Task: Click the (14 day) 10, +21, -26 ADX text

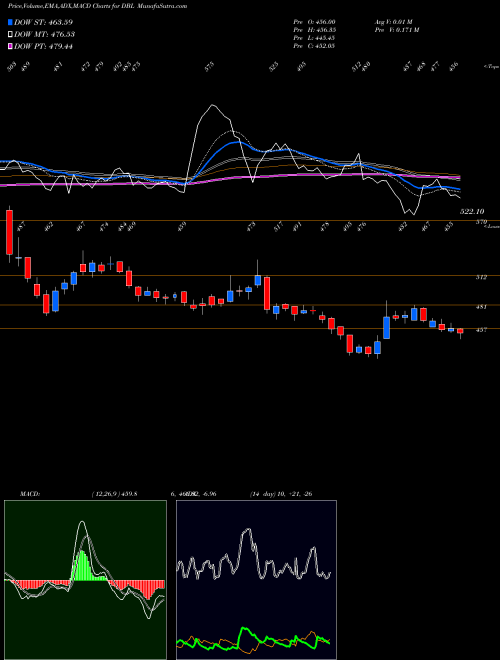Action: pyautogui.click(x=281, y=493)
